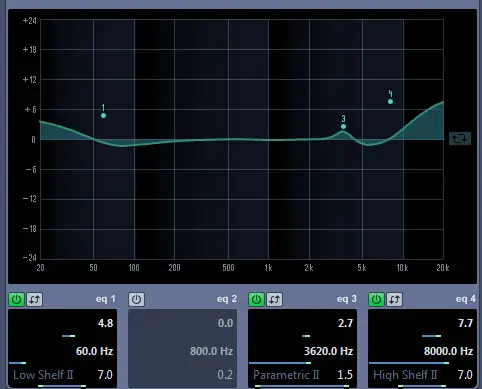Select EQ point 4 on the curve
This screenshot has height=389, width=482.
click(x=390, y=101)
